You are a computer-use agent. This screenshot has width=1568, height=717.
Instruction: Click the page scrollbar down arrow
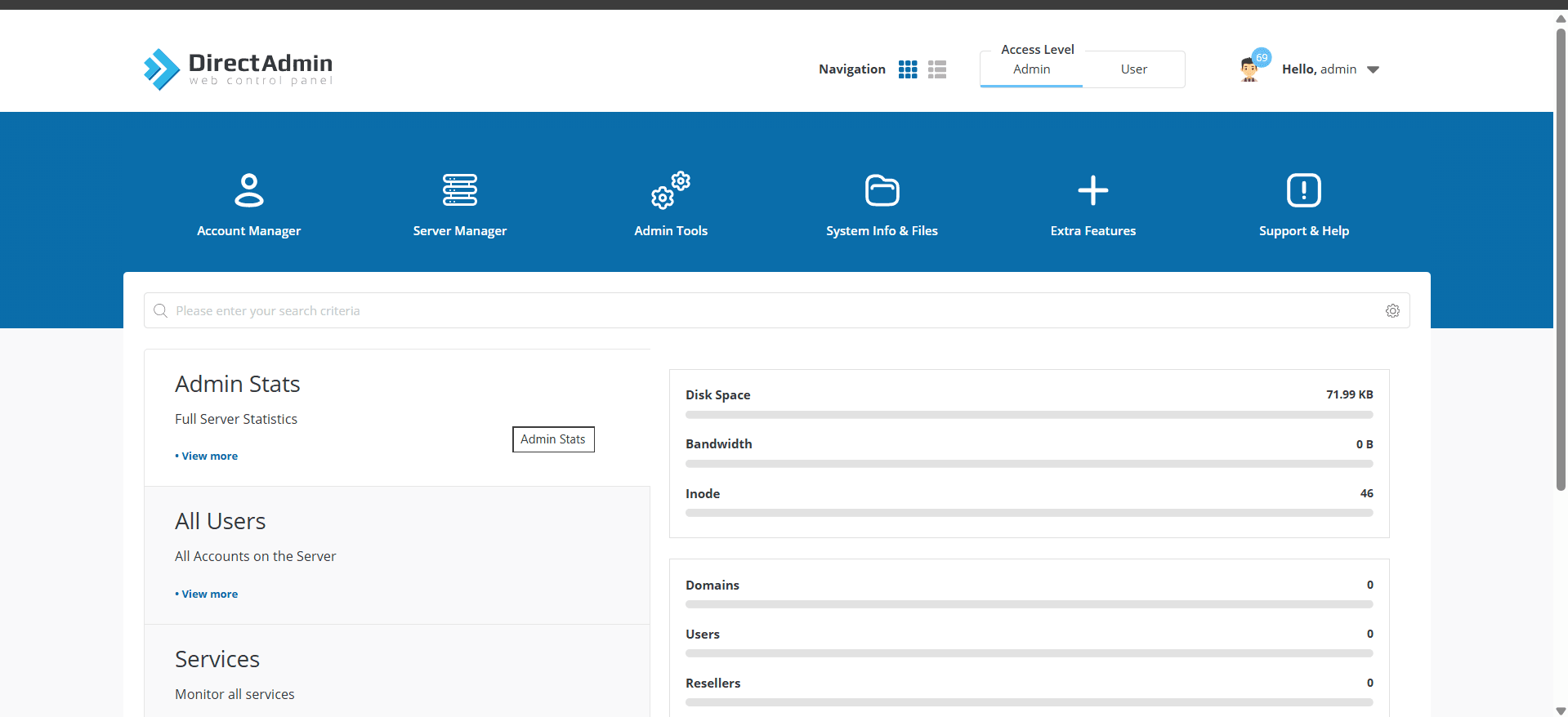click(x=1561, y=710)
